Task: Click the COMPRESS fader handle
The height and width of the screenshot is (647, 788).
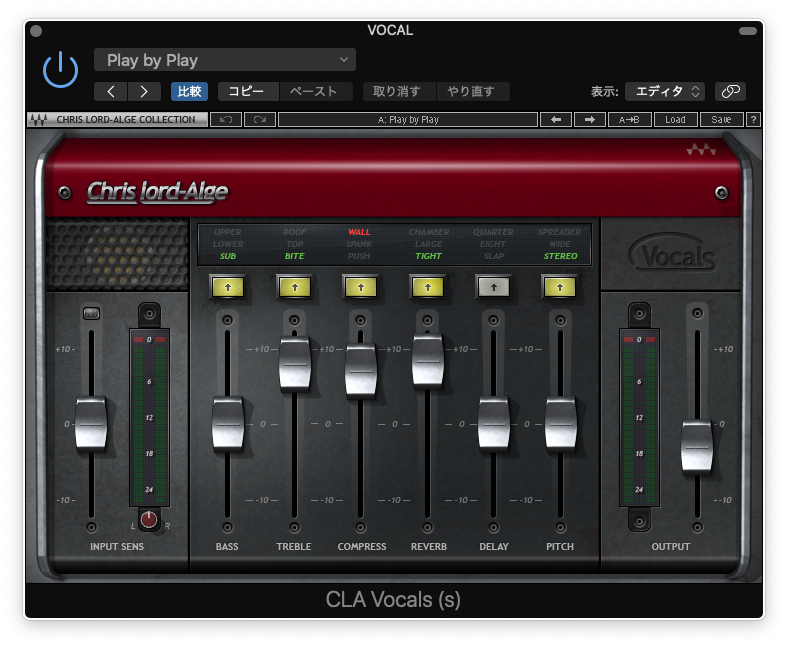Action: coord(361,371)
